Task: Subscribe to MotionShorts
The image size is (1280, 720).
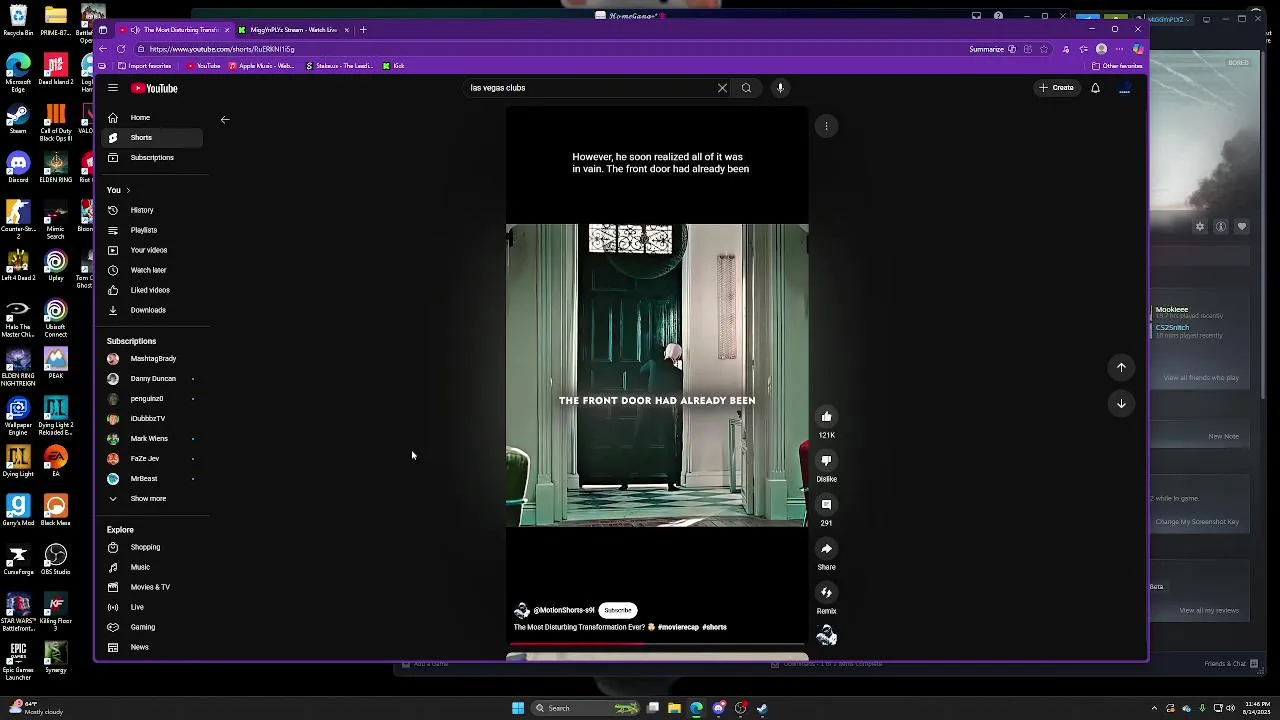Action: 618,610
